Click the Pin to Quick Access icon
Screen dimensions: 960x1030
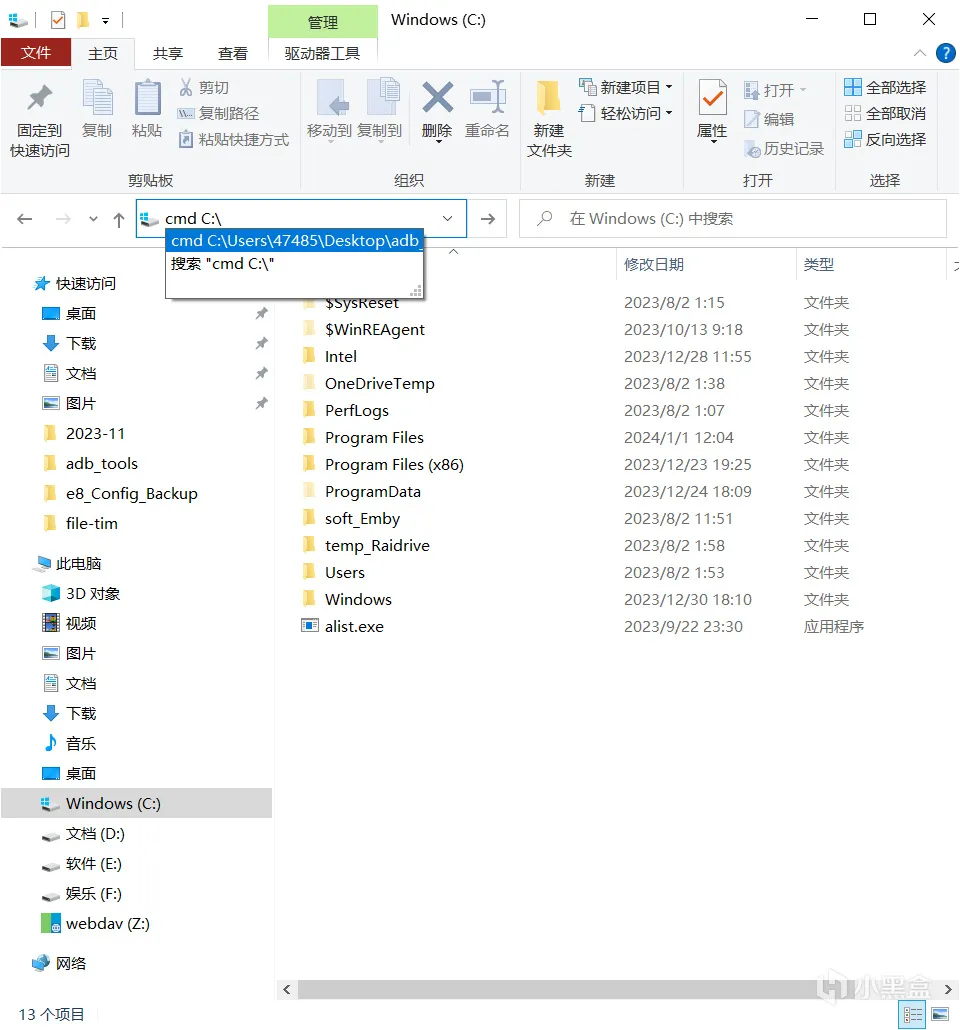39,97
